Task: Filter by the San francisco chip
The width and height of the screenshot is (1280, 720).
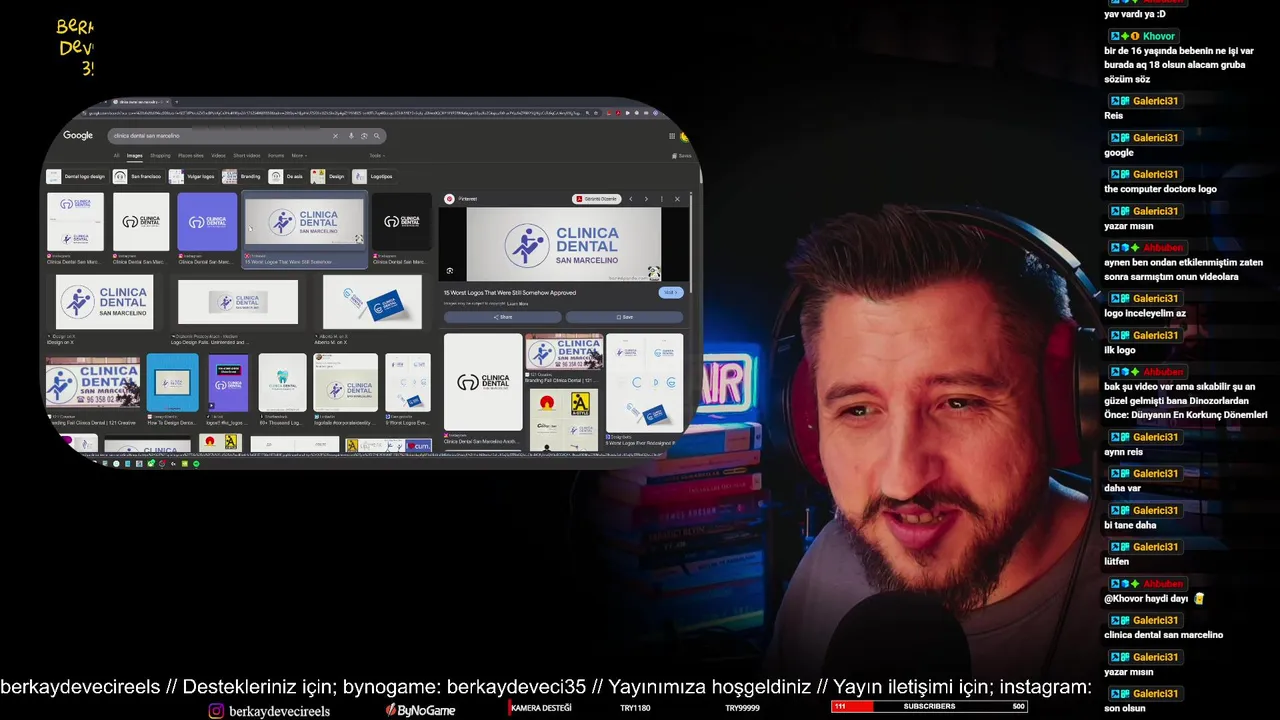Action: tap(137, 177)
